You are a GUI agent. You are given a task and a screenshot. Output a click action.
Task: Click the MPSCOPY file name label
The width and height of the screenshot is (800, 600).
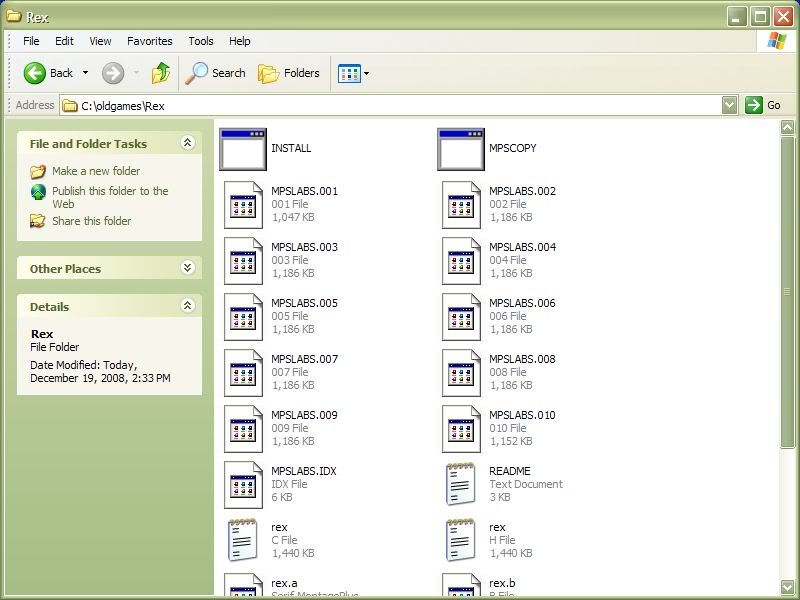pyautogui.click(x=512, y=148)
